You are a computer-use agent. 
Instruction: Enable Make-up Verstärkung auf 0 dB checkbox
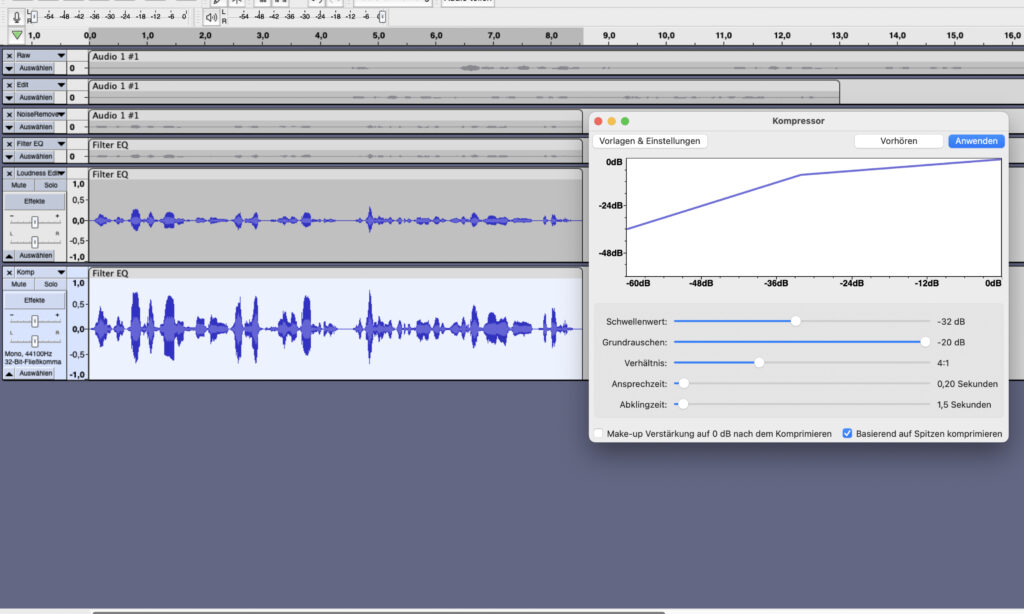(598, 434)
